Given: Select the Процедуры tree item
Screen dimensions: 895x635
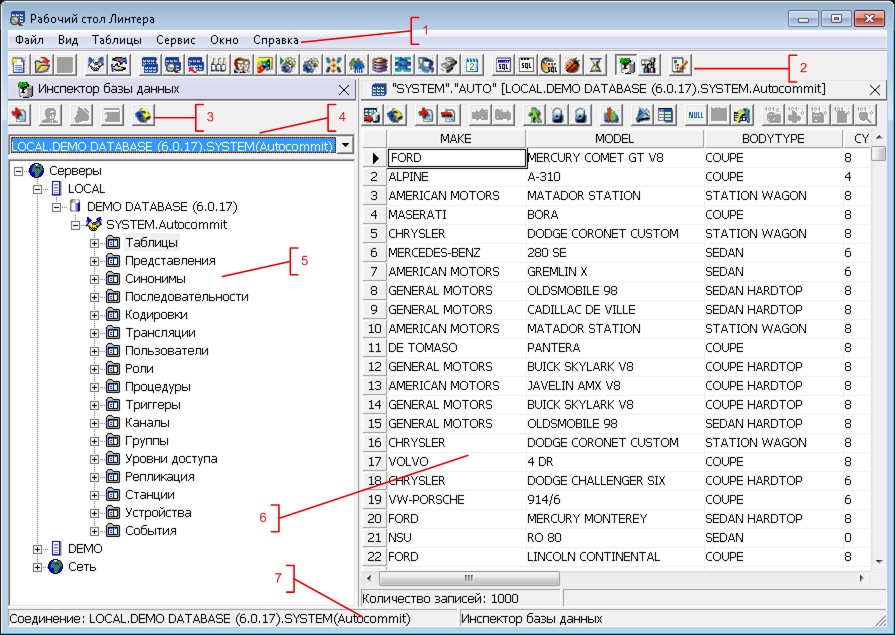Looking at the screenshot, I should 158,387.
